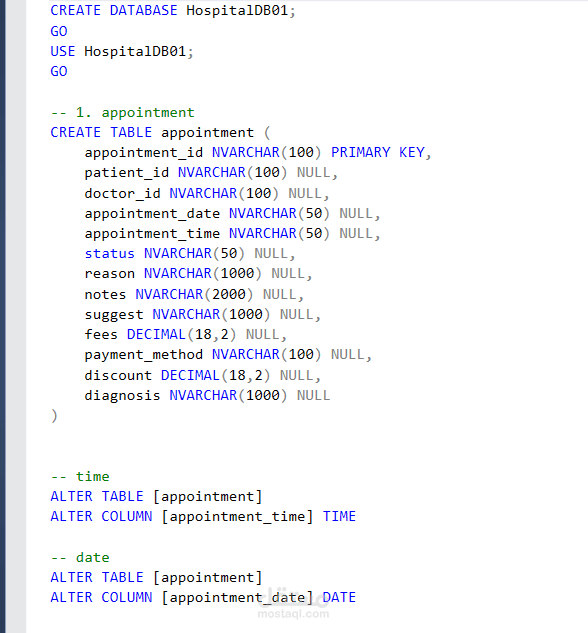Click NVARCHAR(2000) type on notes line

(194, 294)
